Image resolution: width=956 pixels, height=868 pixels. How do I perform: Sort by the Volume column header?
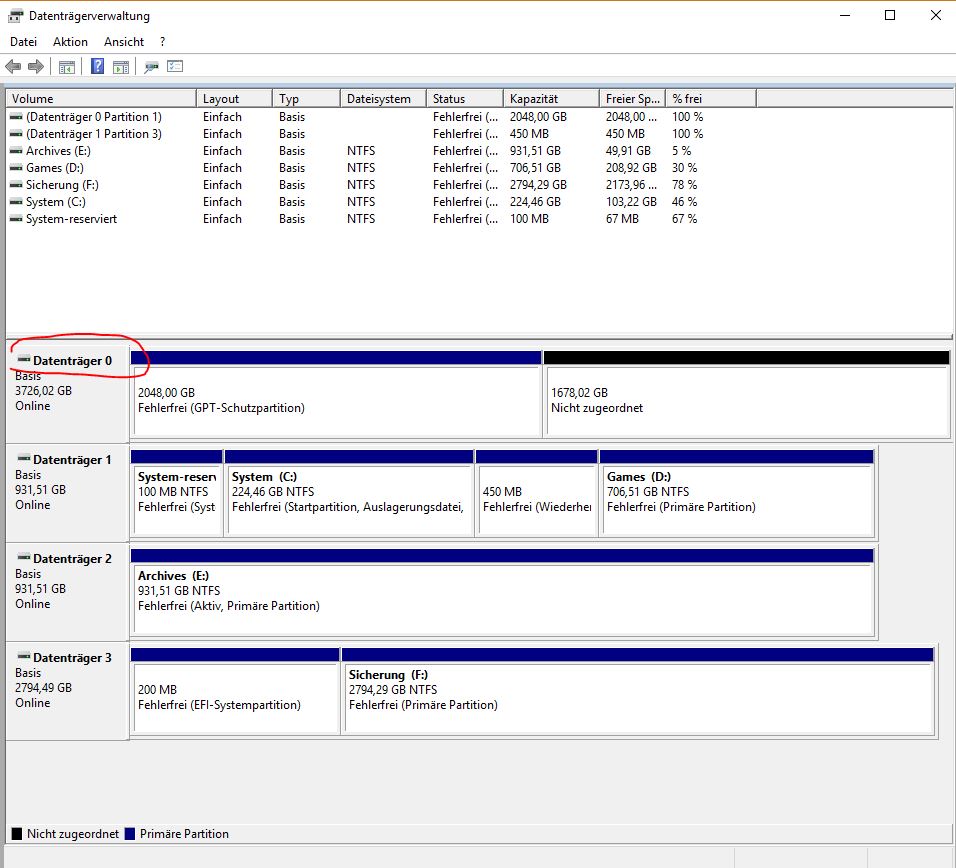pyautogui.click(x=101, y=98)
